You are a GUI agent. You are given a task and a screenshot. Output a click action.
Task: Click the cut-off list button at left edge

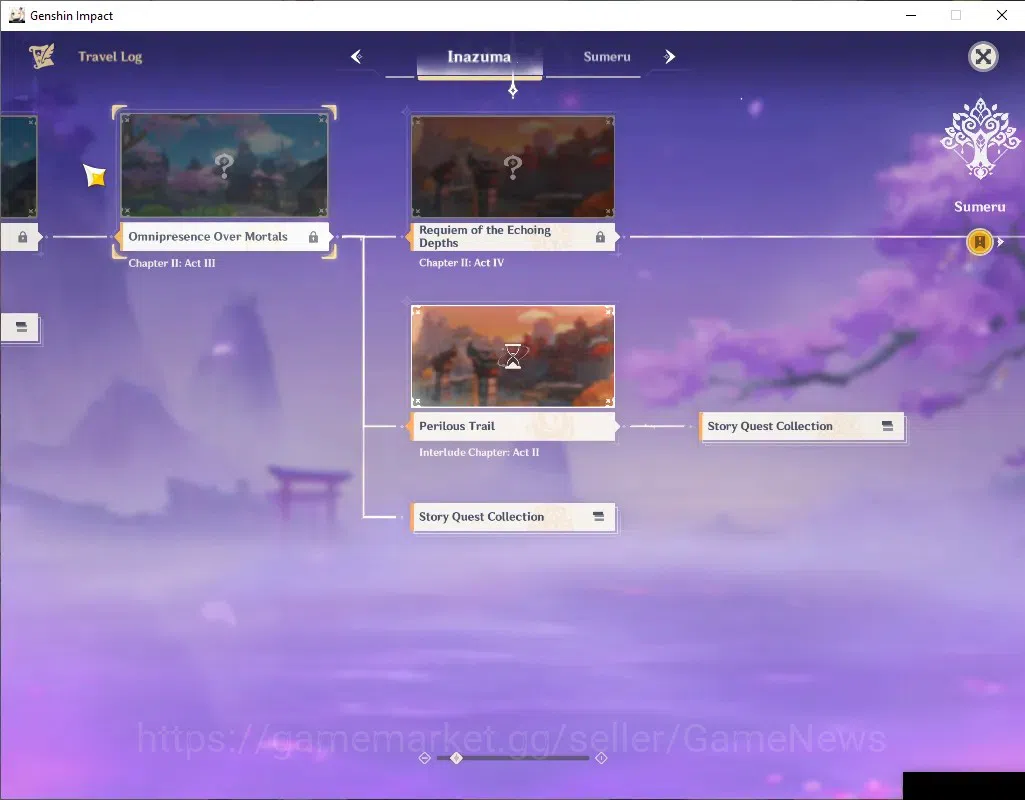click(20, 327)
